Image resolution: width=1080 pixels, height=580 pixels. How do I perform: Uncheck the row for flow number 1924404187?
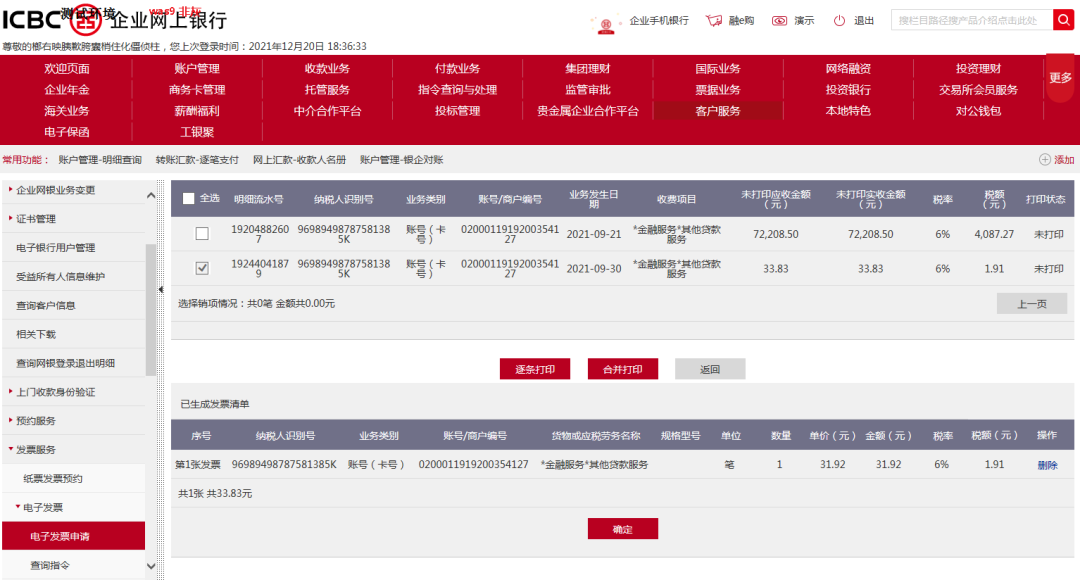(203, 266)
